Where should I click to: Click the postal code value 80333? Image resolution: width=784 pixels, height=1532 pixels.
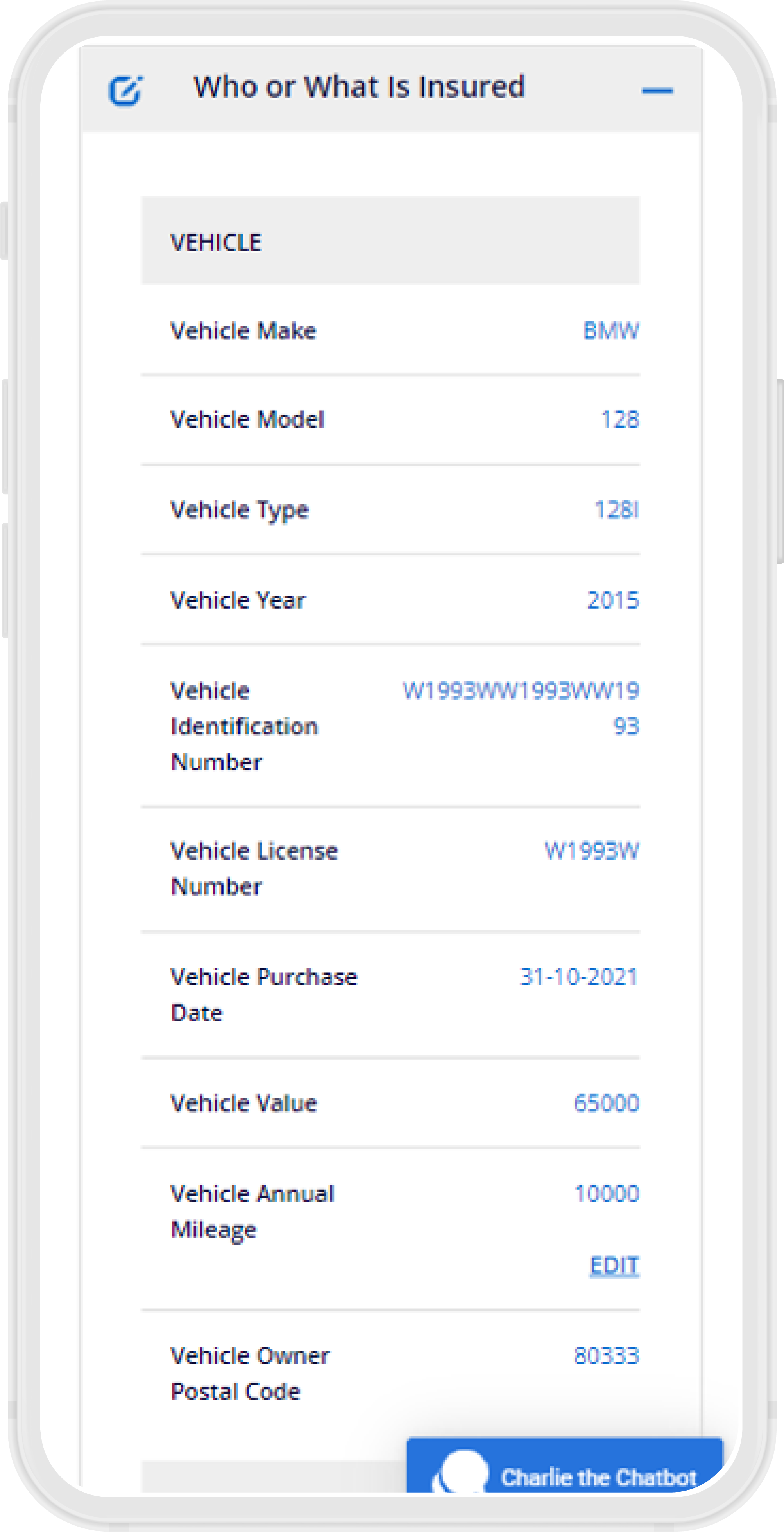606,1355
